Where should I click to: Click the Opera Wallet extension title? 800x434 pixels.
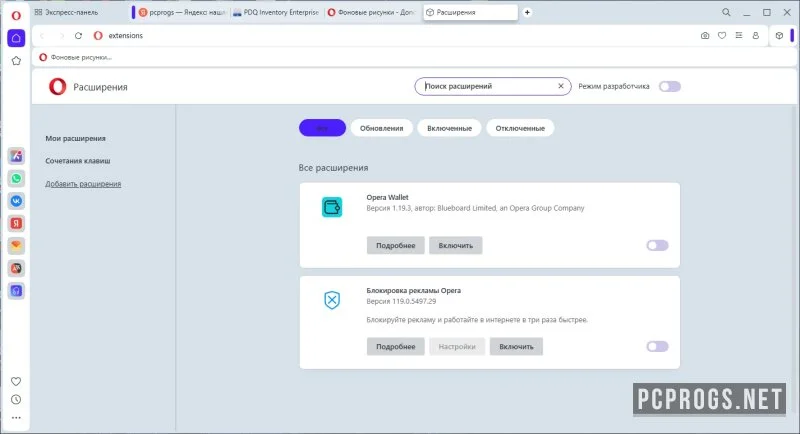(387, 197)
